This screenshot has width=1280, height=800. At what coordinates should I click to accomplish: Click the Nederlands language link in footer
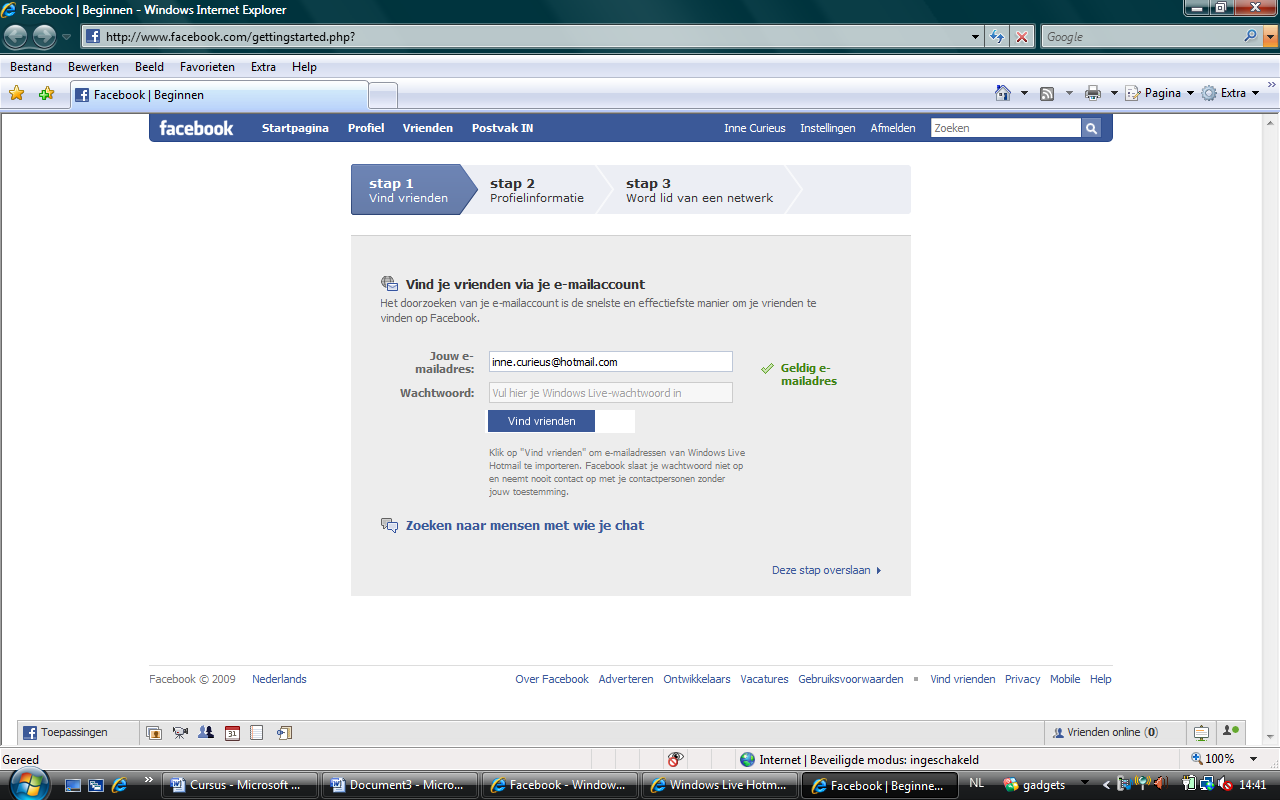click(x=279, y=679)
